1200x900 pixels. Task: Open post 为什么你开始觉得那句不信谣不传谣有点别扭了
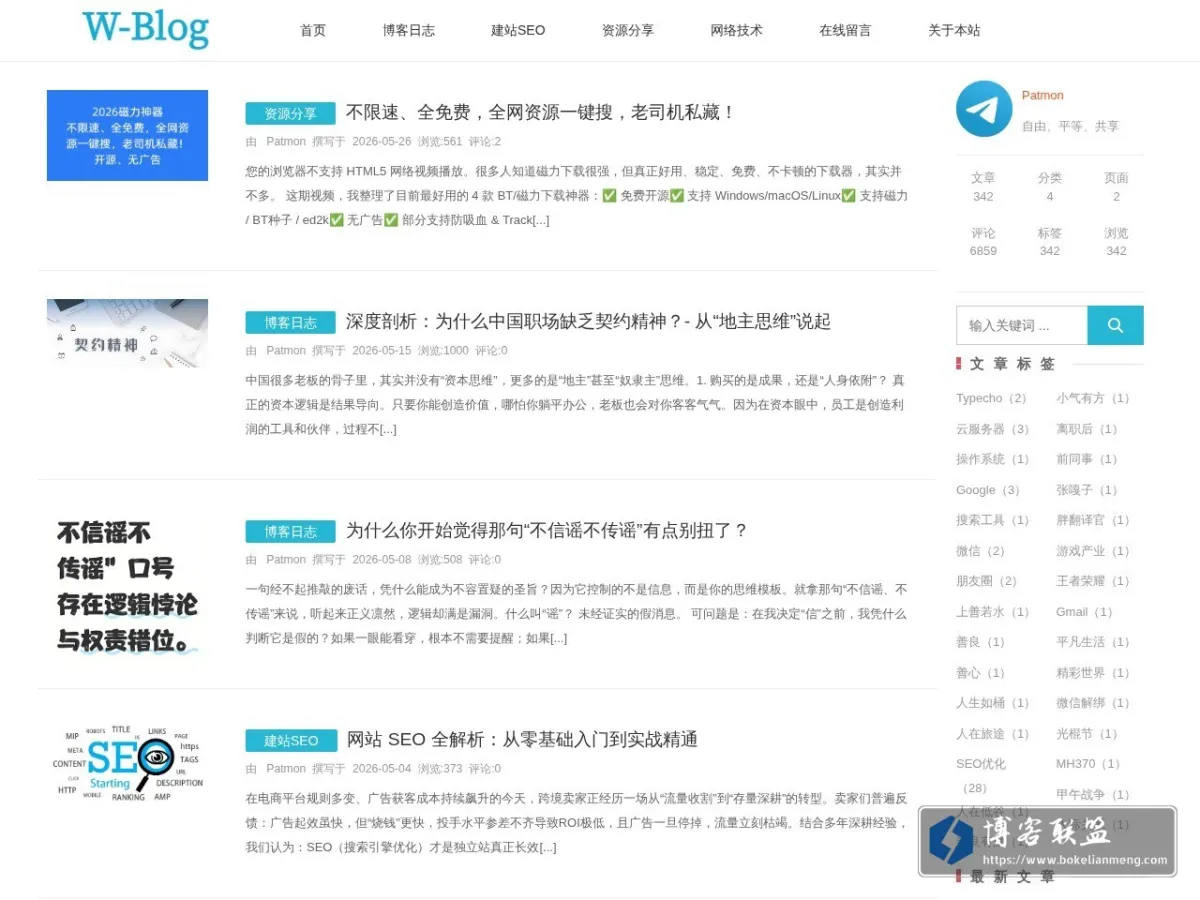click(x=547, y=531)
